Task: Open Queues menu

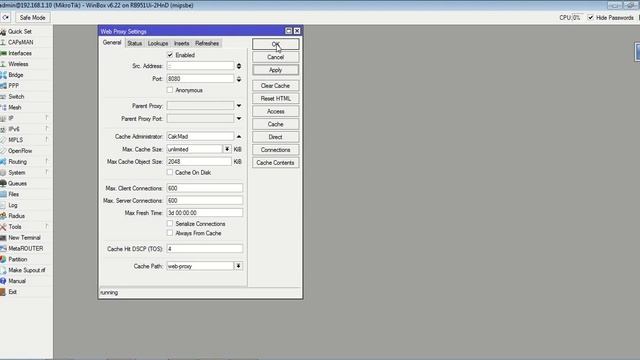Action: 17,183
